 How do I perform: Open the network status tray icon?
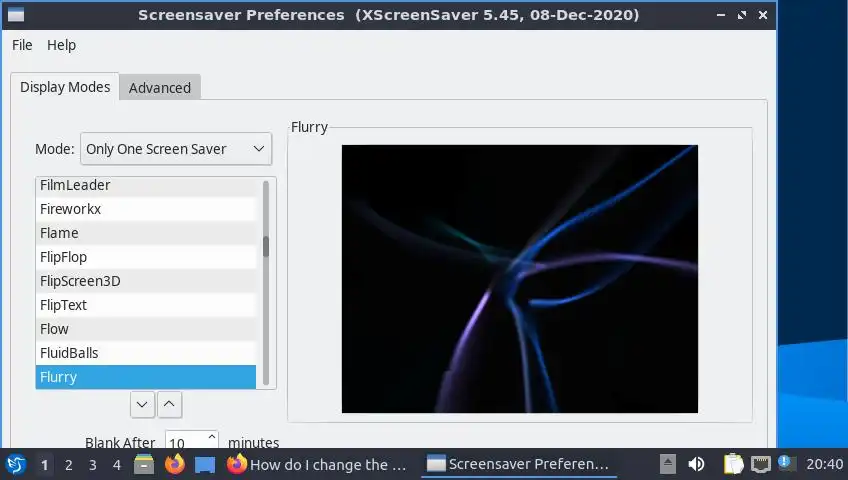click(x=761, y=464)
